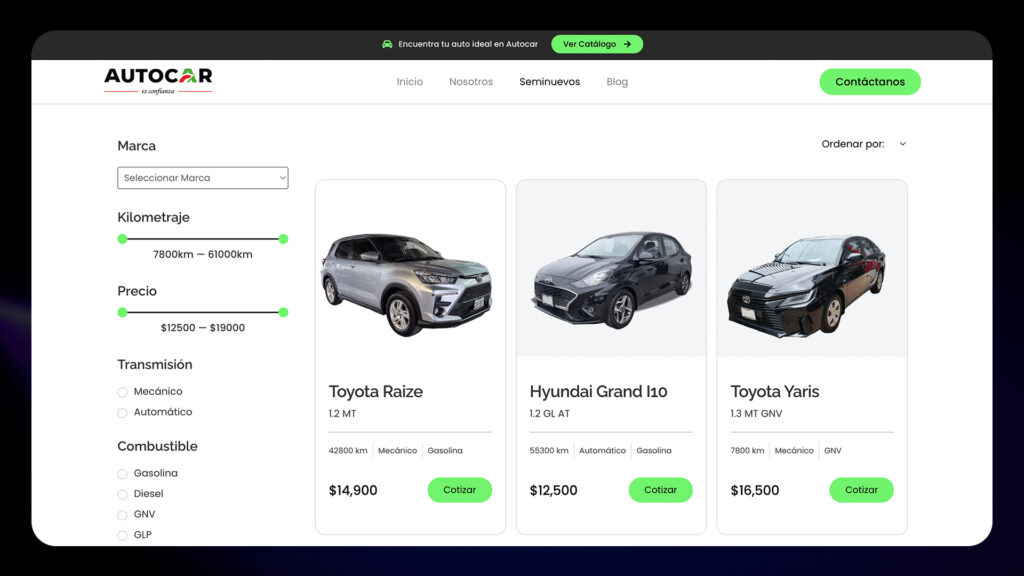Click the AUTOCAR logo
This screenshot has width=1024, height=576.
[158, 81]
